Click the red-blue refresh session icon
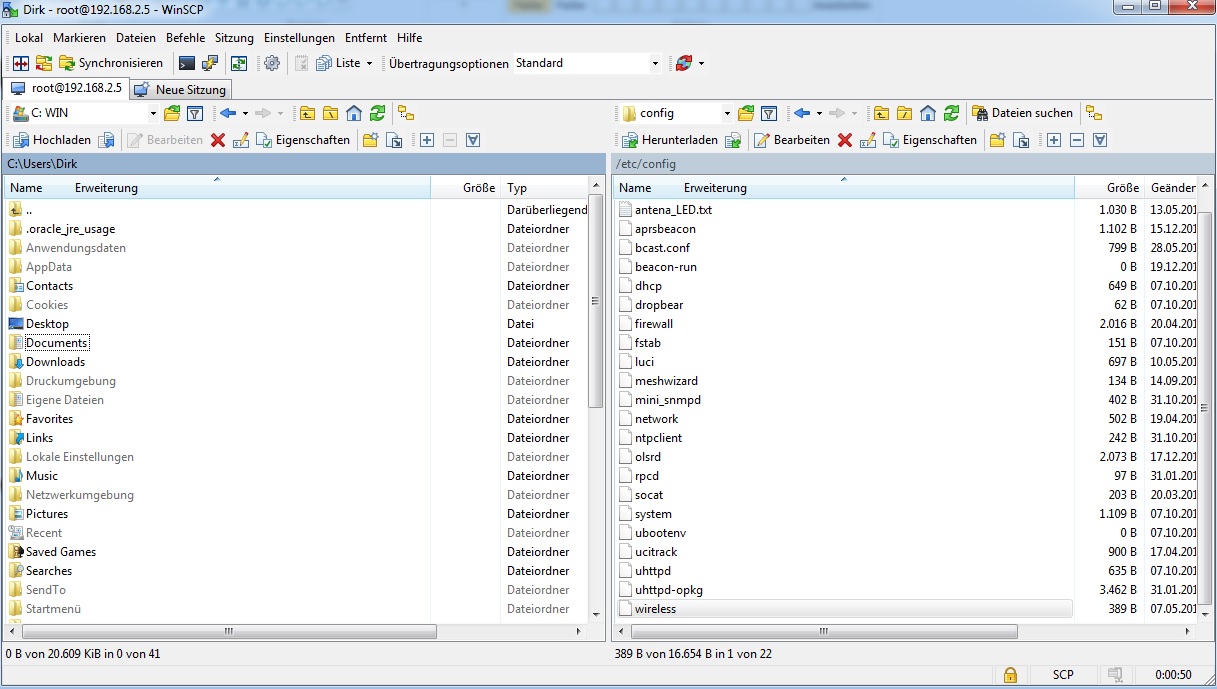Screen dimensions: 1217x689 pyautogui.click(x=684, y=63)
